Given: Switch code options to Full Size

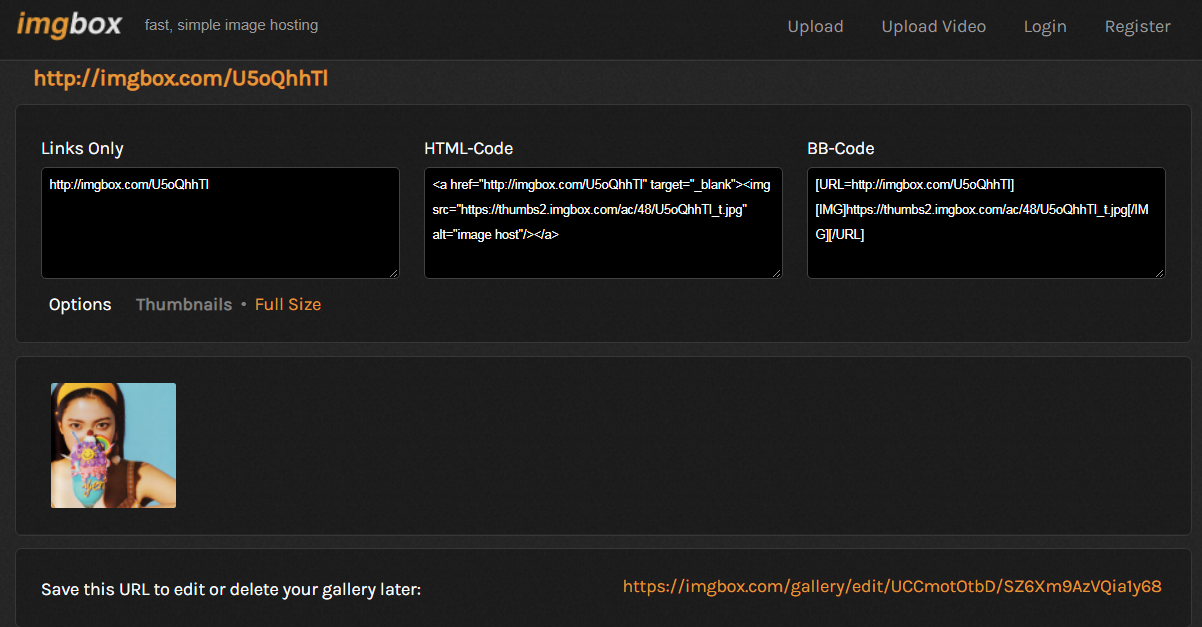Looking at the screenshot, I should (288, 304).
